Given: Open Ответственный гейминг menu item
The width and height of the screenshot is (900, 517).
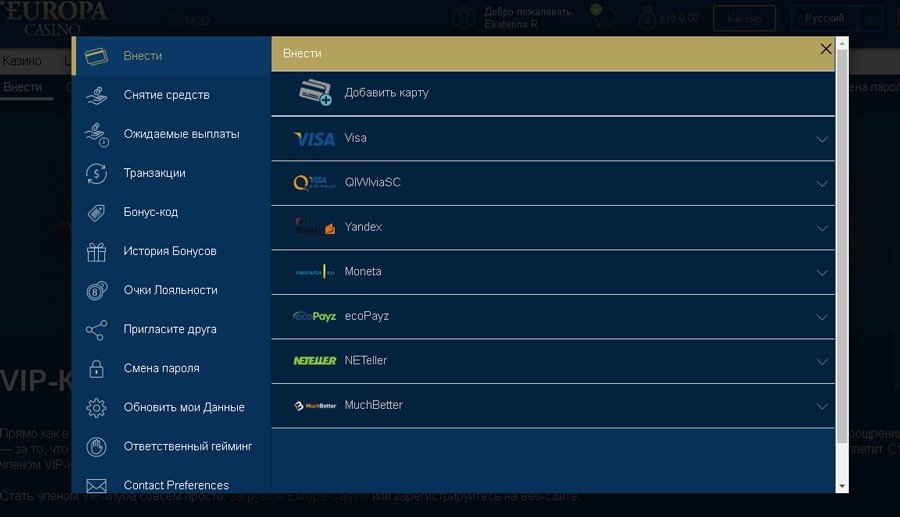Looking at the screenshot, I should click(x=171, y=446).
